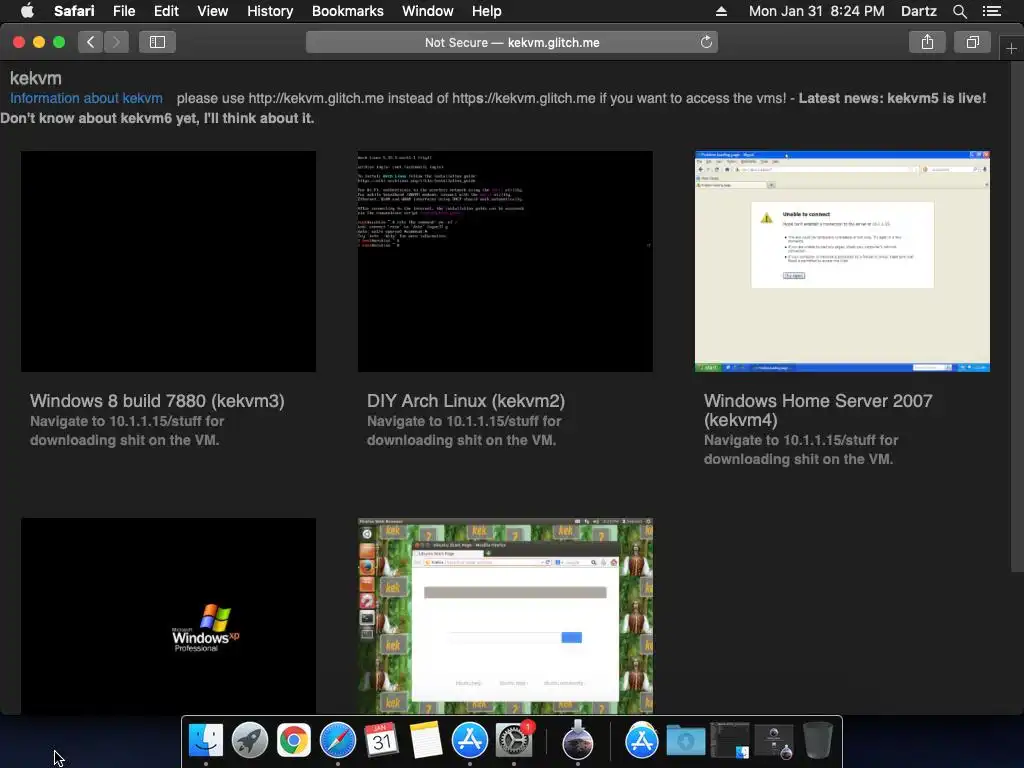Image resolution: width=1024 pixels, height=768 pixels.
Task: Click 'Latest news: kekvm5 is live!' text
Action: point(892,98)
